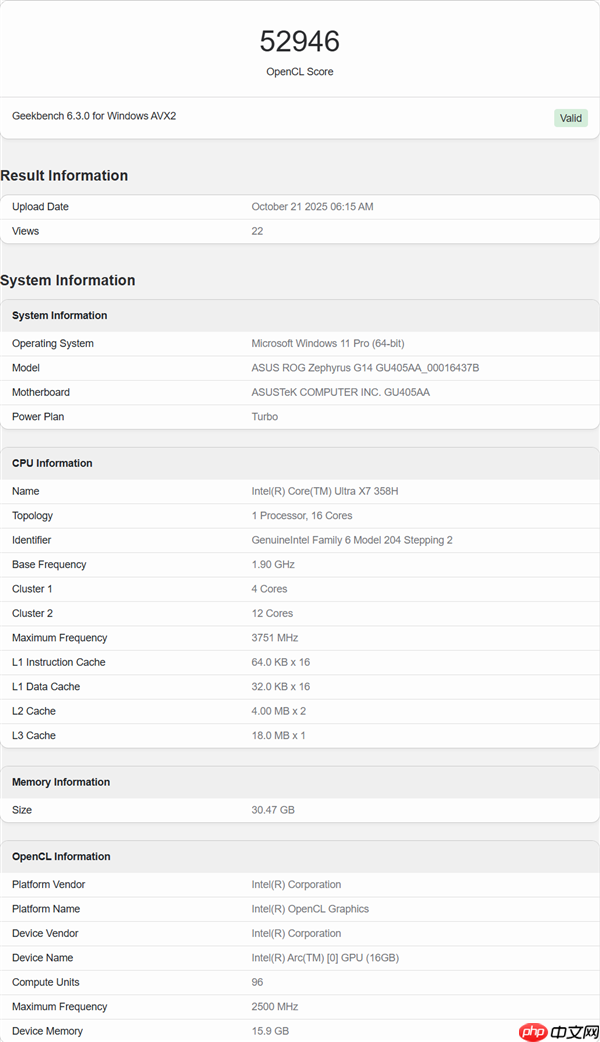
Task: Click the CPU Information section header
Action: click(x=52, y=464)
